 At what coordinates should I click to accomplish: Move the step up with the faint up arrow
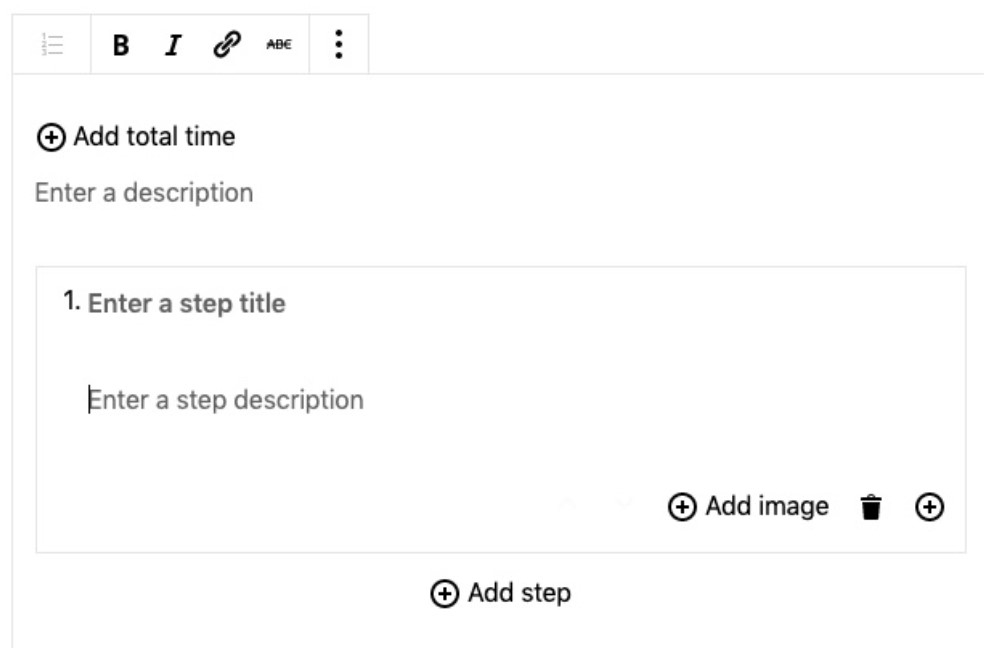click(568, 505)
